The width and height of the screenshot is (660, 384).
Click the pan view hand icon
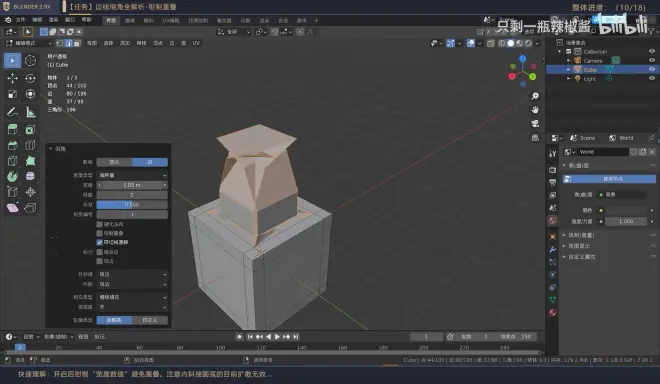tap(535, 110)
